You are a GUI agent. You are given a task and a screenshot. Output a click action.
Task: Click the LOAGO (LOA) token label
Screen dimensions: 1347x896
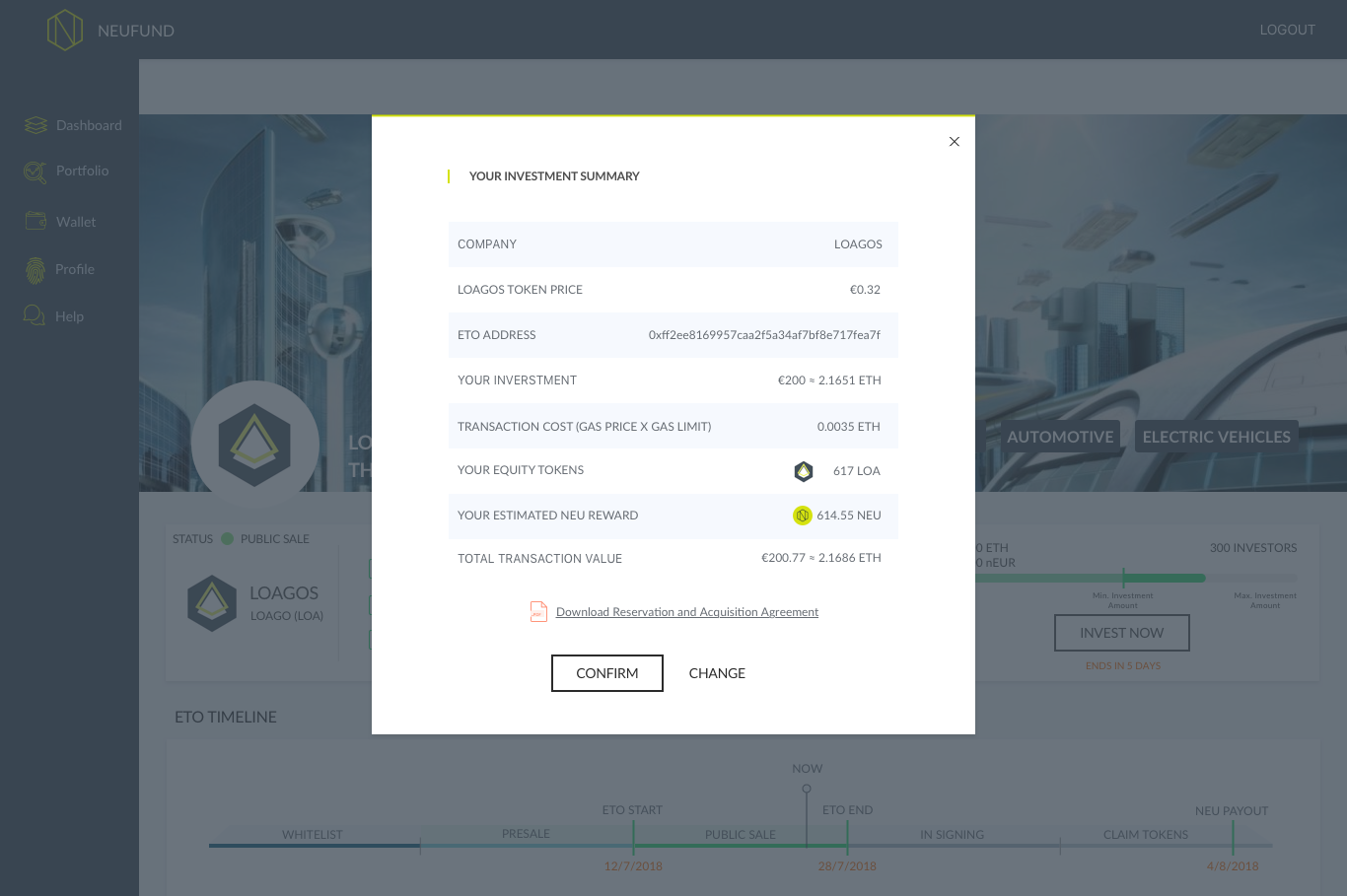click(287, 616)
